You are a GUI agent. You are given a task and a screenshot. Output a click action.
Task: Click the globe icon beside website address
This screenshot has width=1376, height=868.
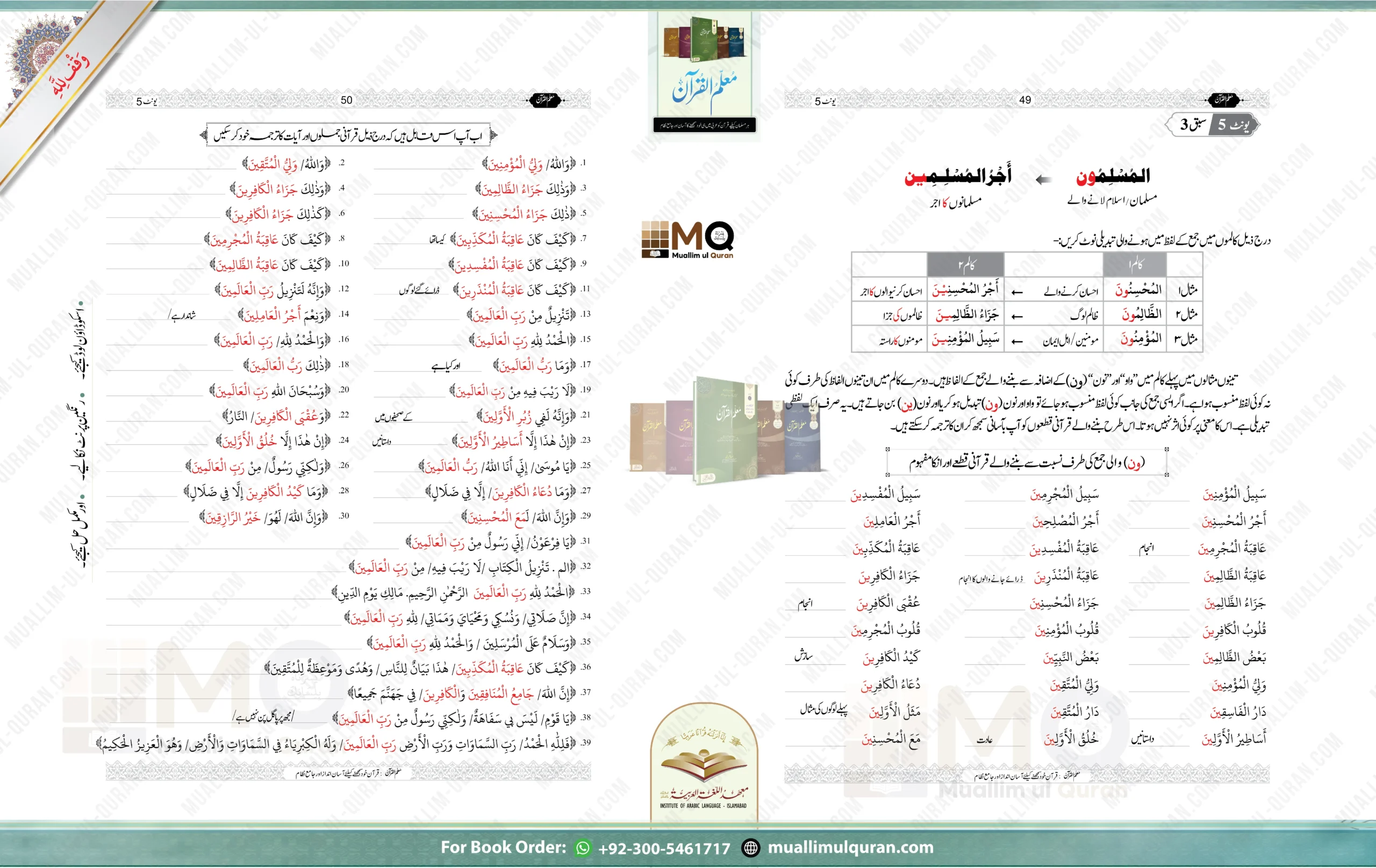(750, 848)
